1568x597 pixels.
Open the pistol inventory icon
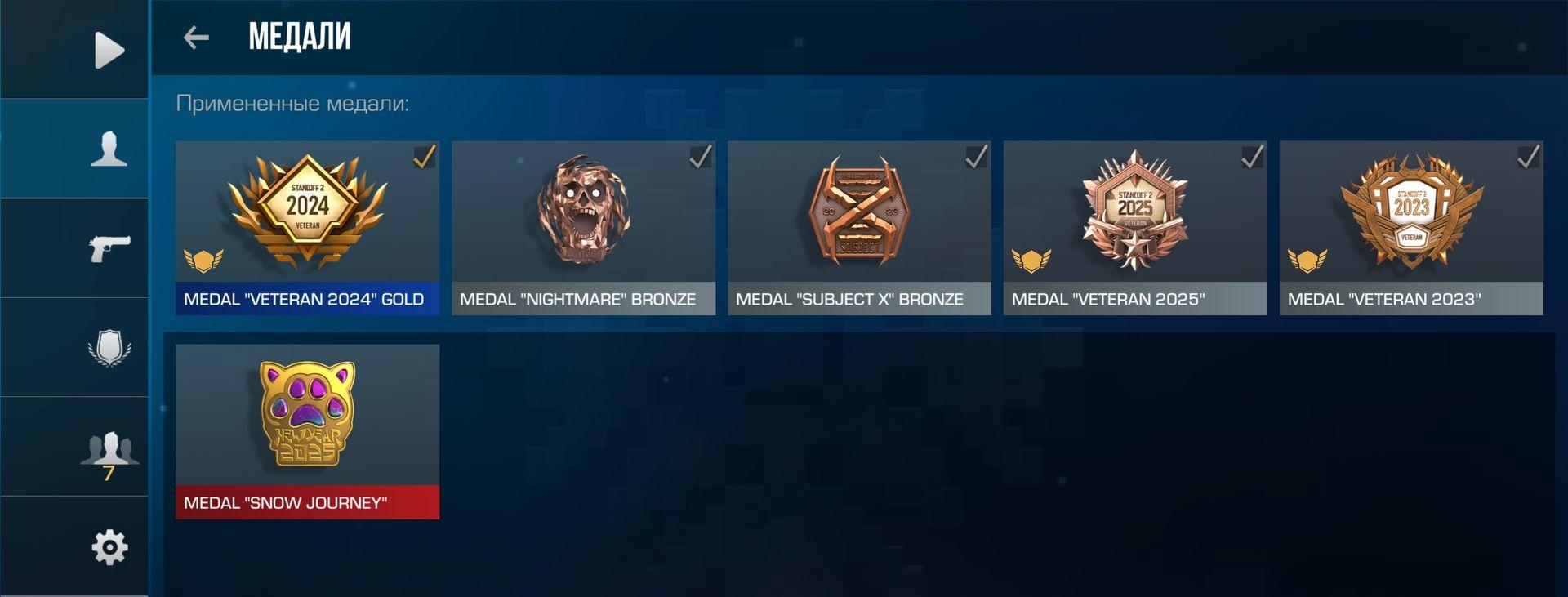[x=109, y=247]
